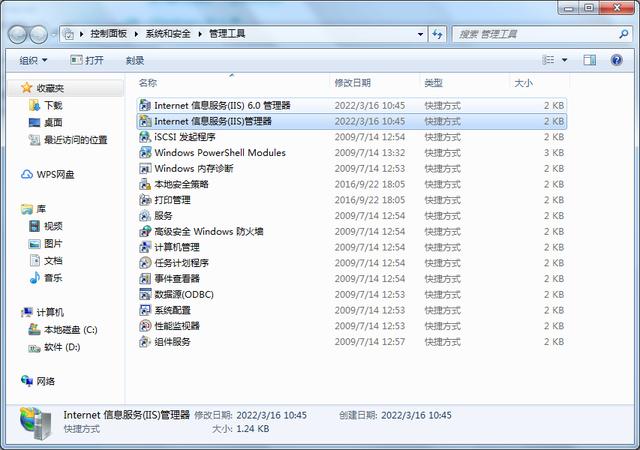This screenshot has width=640, height=450.
Task: Open the 音乐 library
Action: tap(45, 278)
